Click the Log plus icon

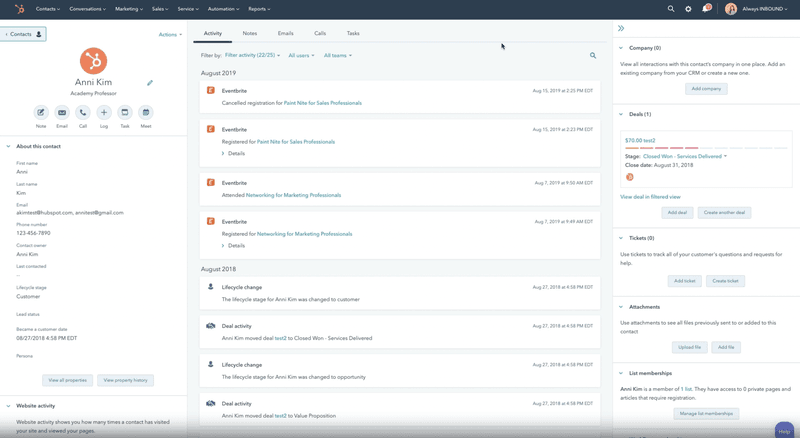[104, 112]
